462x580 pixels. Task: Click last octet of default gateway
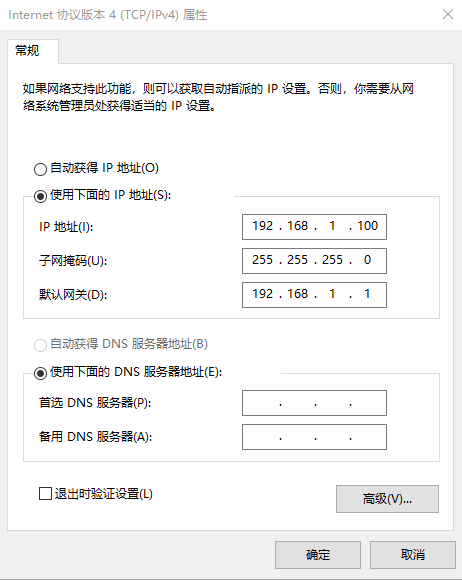click(x=367, y=294)
